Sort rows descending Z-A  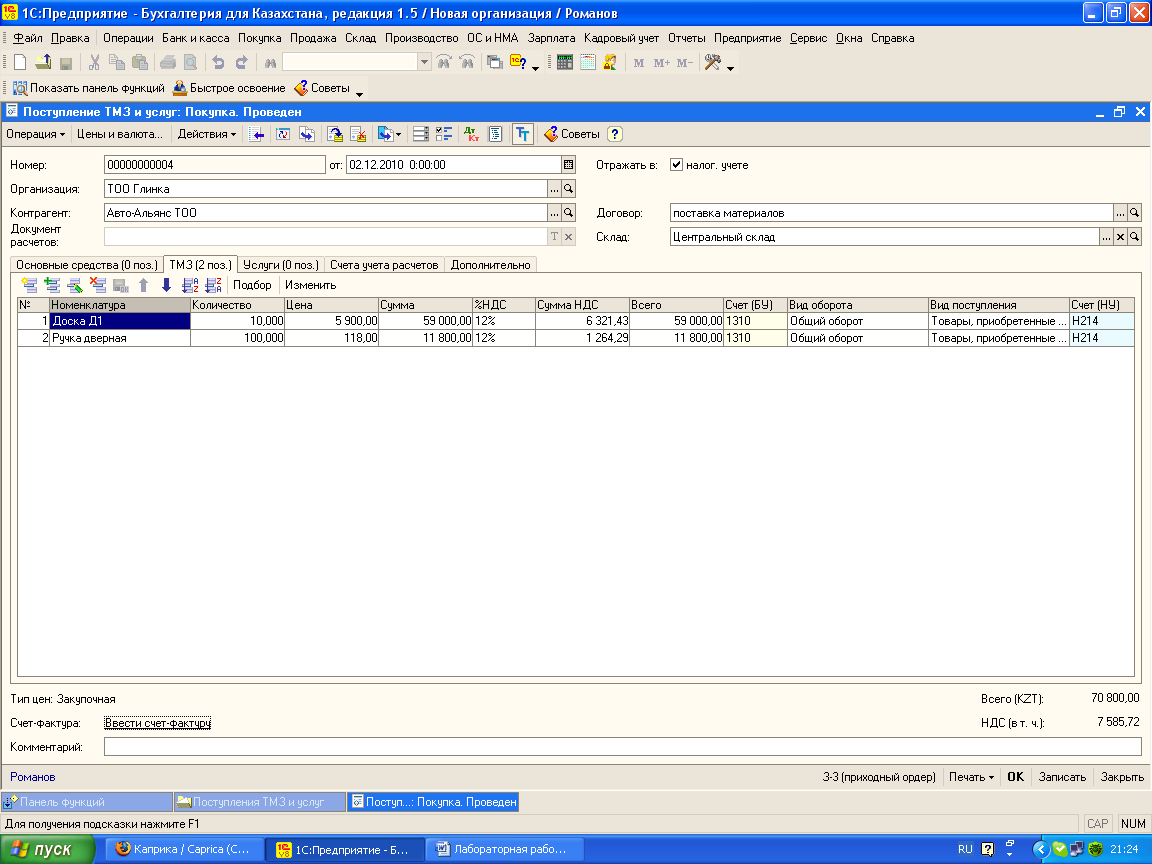(x=213, y=285)
